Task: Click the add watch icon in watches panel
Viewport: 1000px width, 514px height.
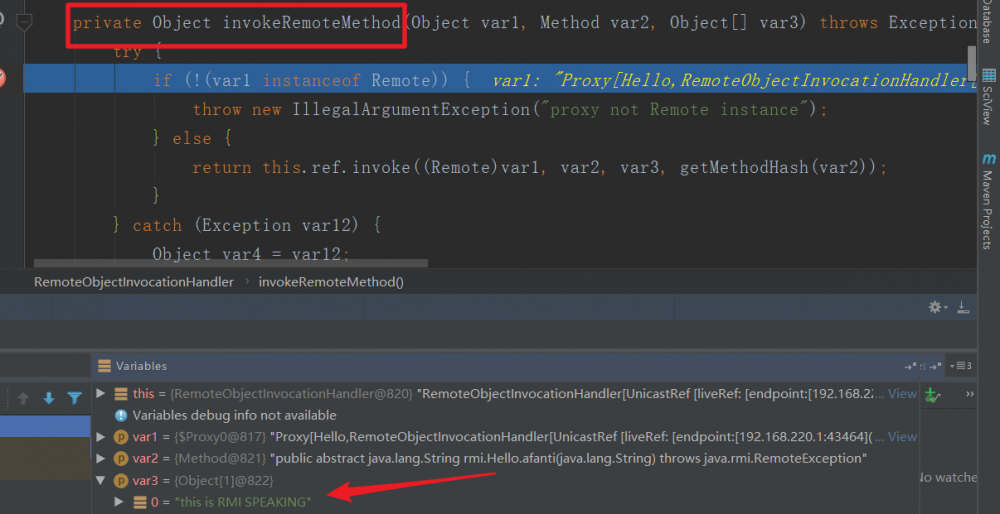Action: tap(932, 395)
